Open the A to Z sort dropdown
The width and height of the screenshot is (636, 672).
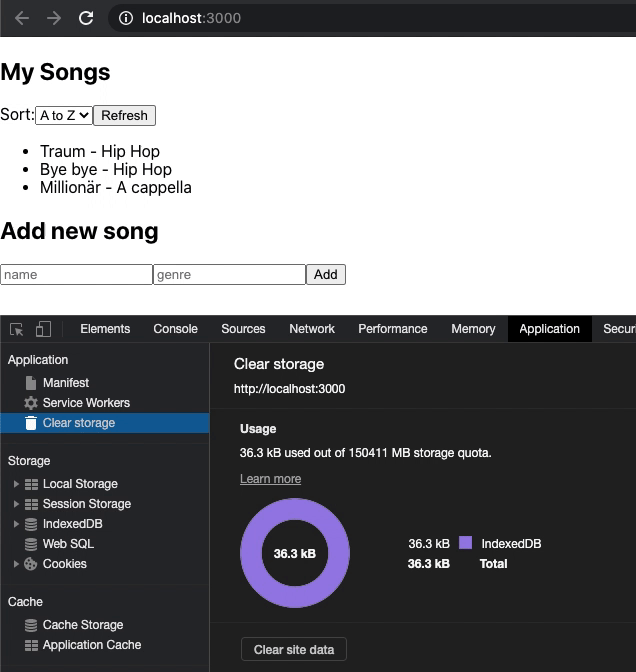pos(64,115)
